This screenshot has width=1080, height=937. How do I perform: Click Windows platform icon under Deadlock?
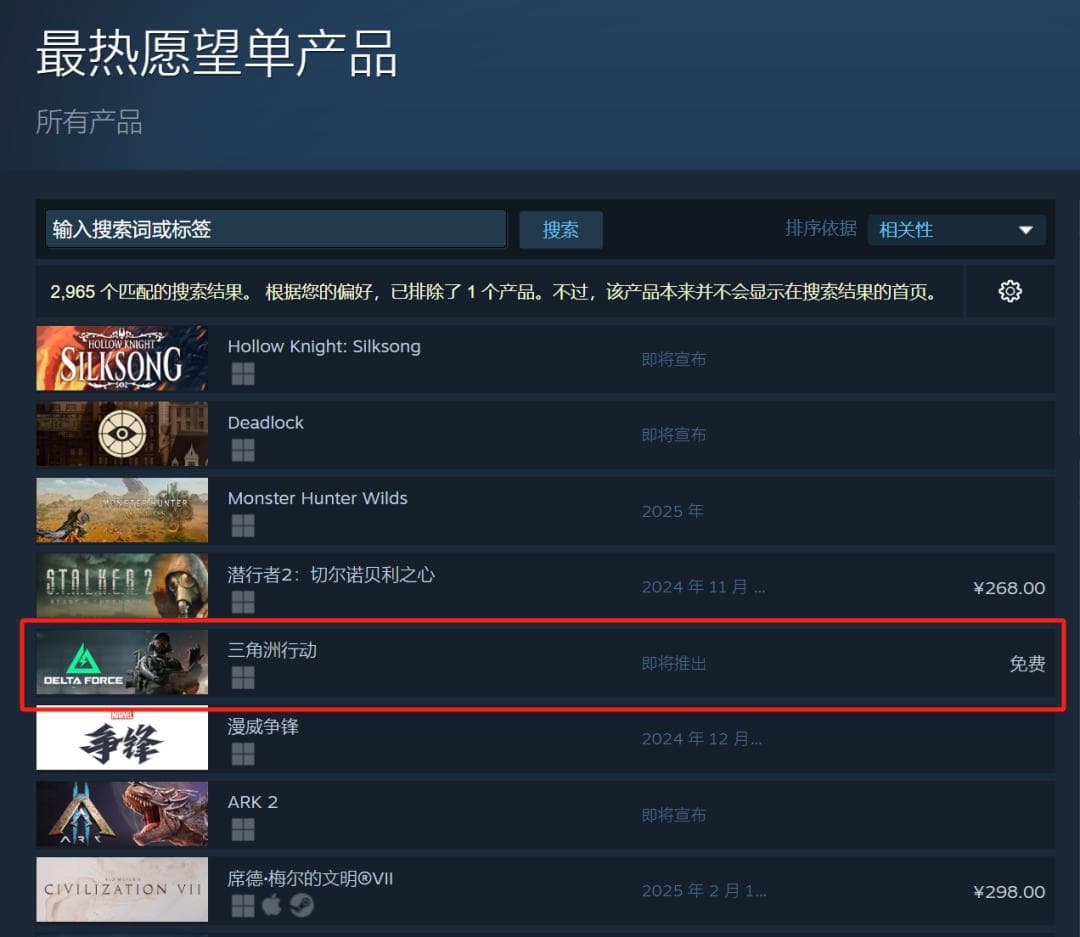point(243,451)
